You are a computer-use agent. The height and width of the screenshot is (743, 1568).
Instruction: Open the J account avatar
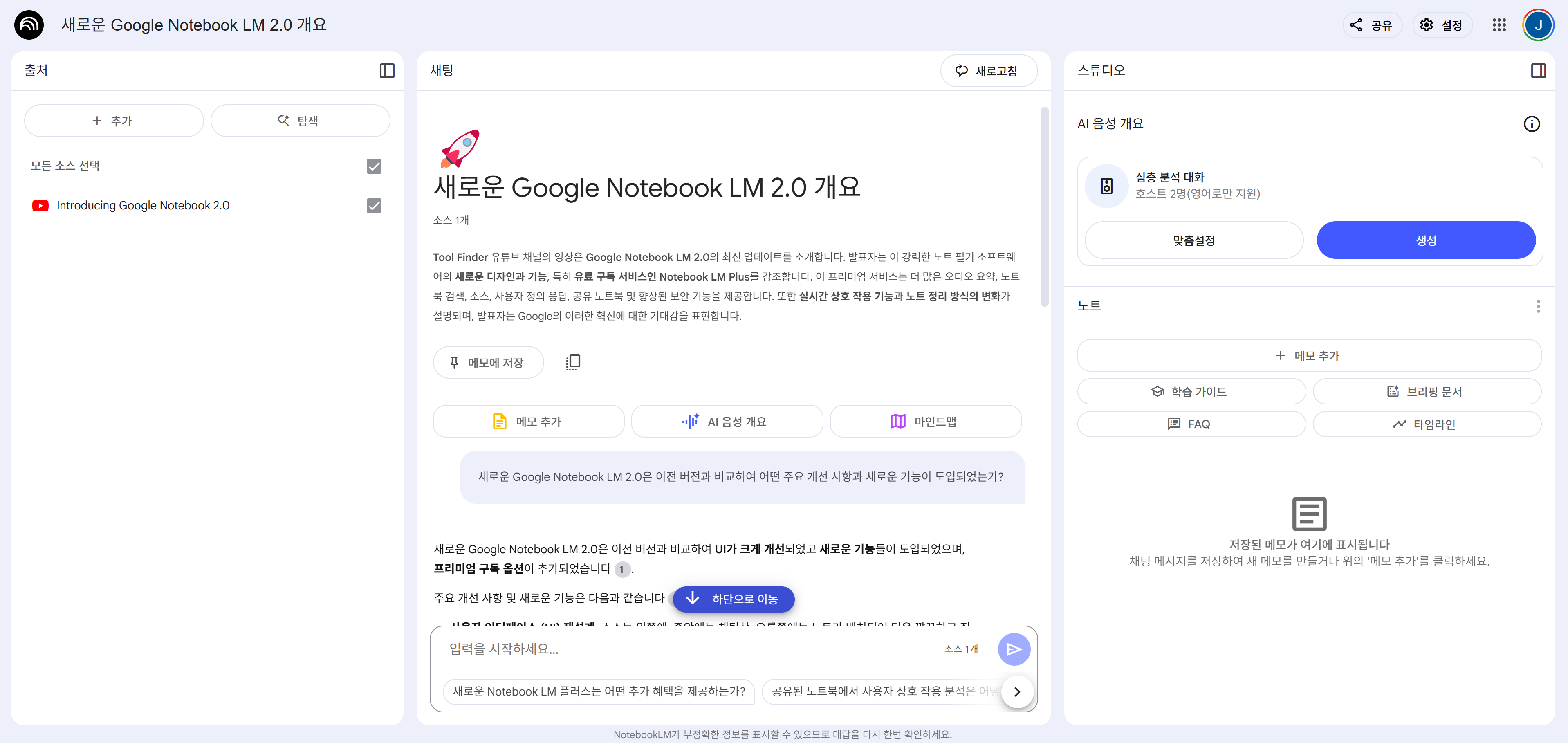pyautogui.click(x=1538, y=25)
